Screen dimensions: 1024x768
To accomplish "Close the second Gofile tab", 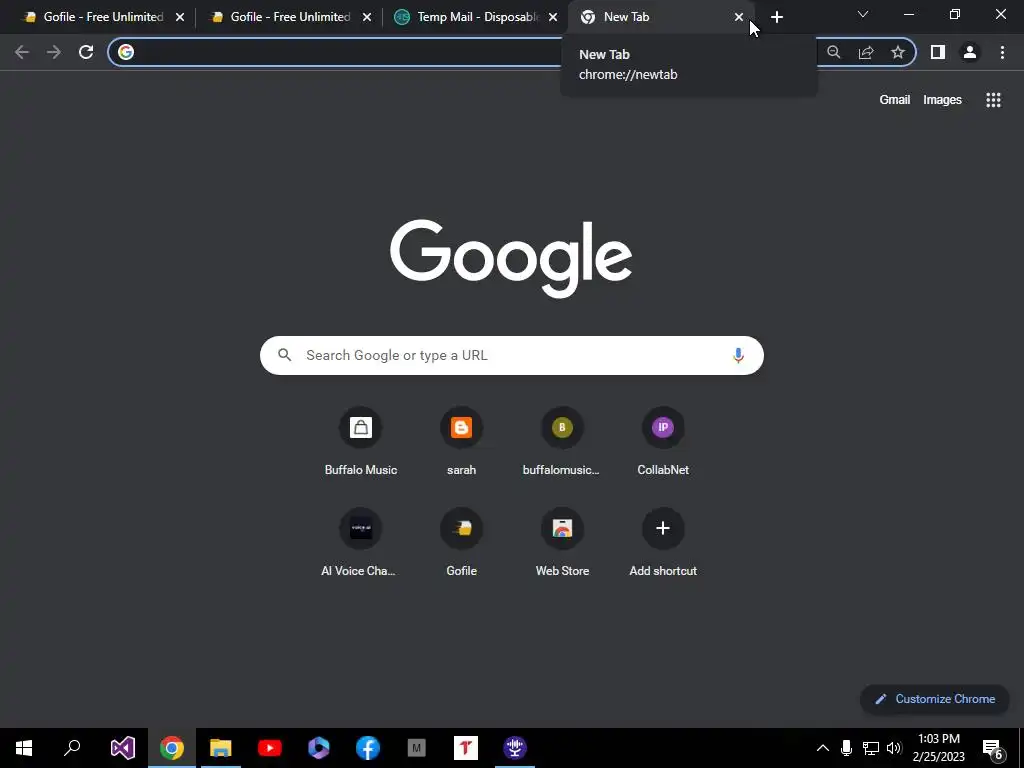I will [x=367, y=17].
